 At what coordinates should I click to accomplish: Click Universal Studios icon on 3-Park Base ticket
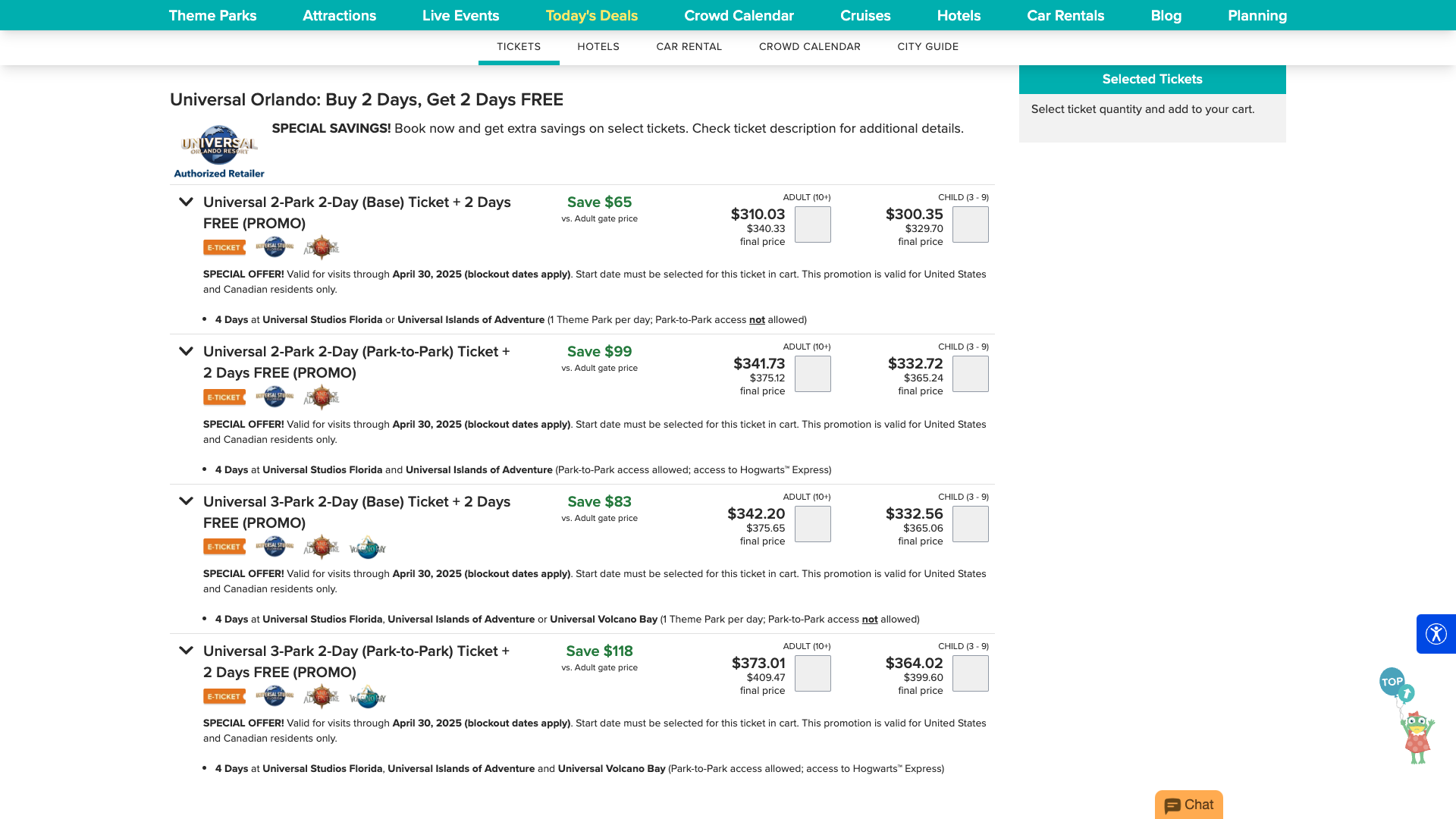(x=275, y=546)
